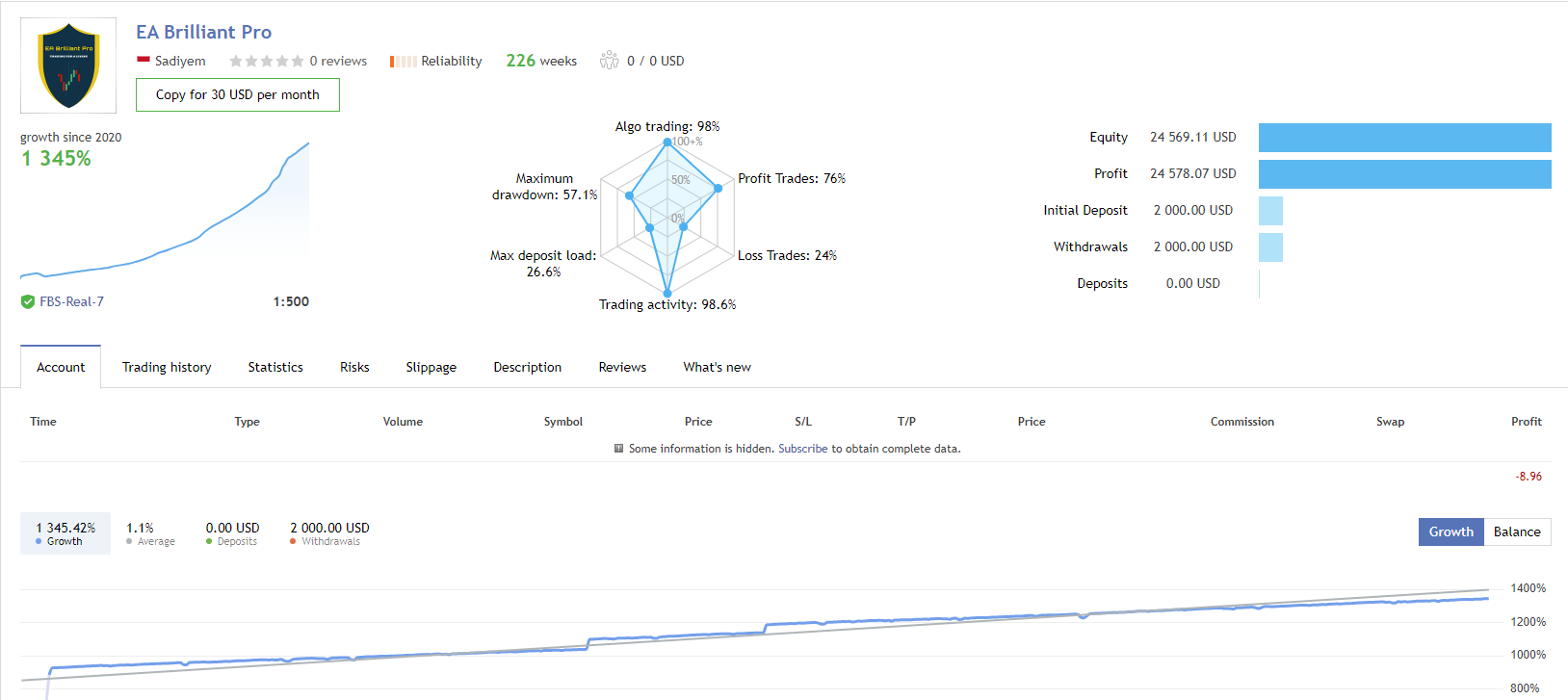Open the Description tab
1568x700 pixels.
click(528, 367)
